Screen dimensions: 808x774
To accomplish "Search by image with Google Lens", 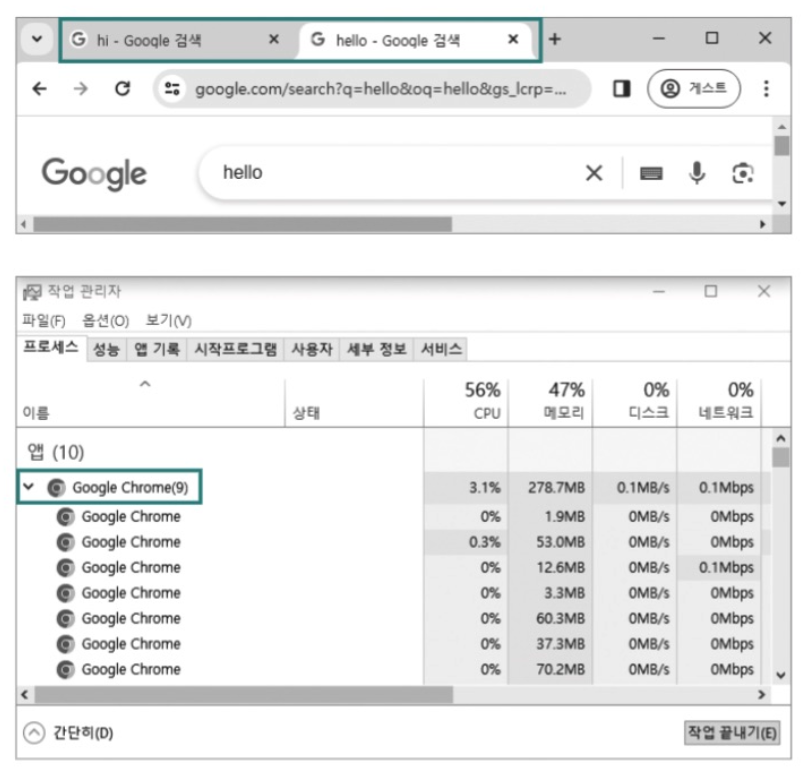I will (x=743, y=173).
